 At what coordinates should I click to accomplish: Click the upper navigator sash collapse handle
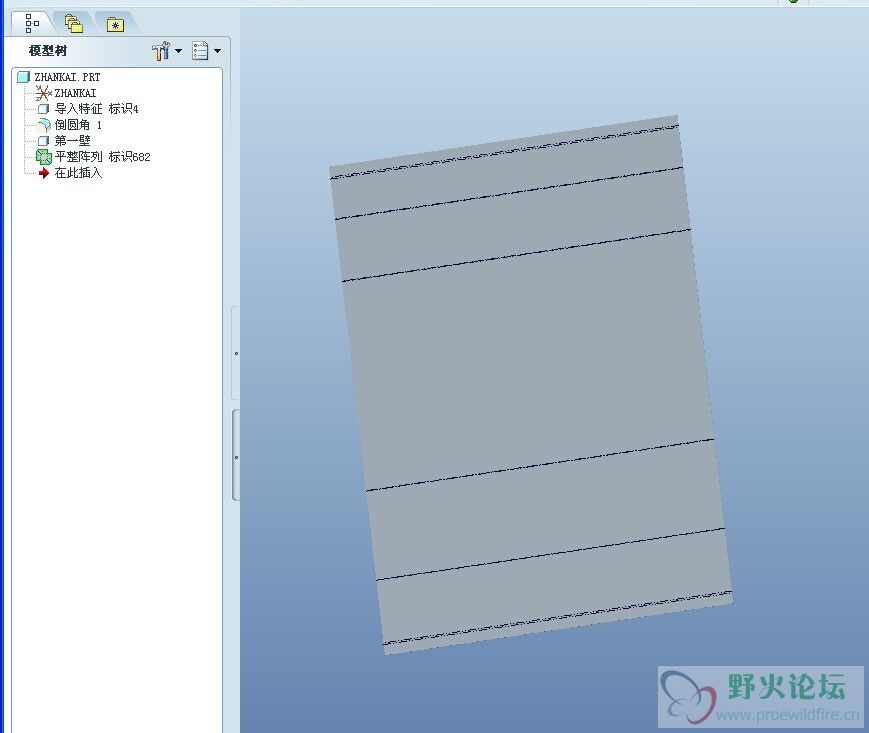[x=236, y=353]
